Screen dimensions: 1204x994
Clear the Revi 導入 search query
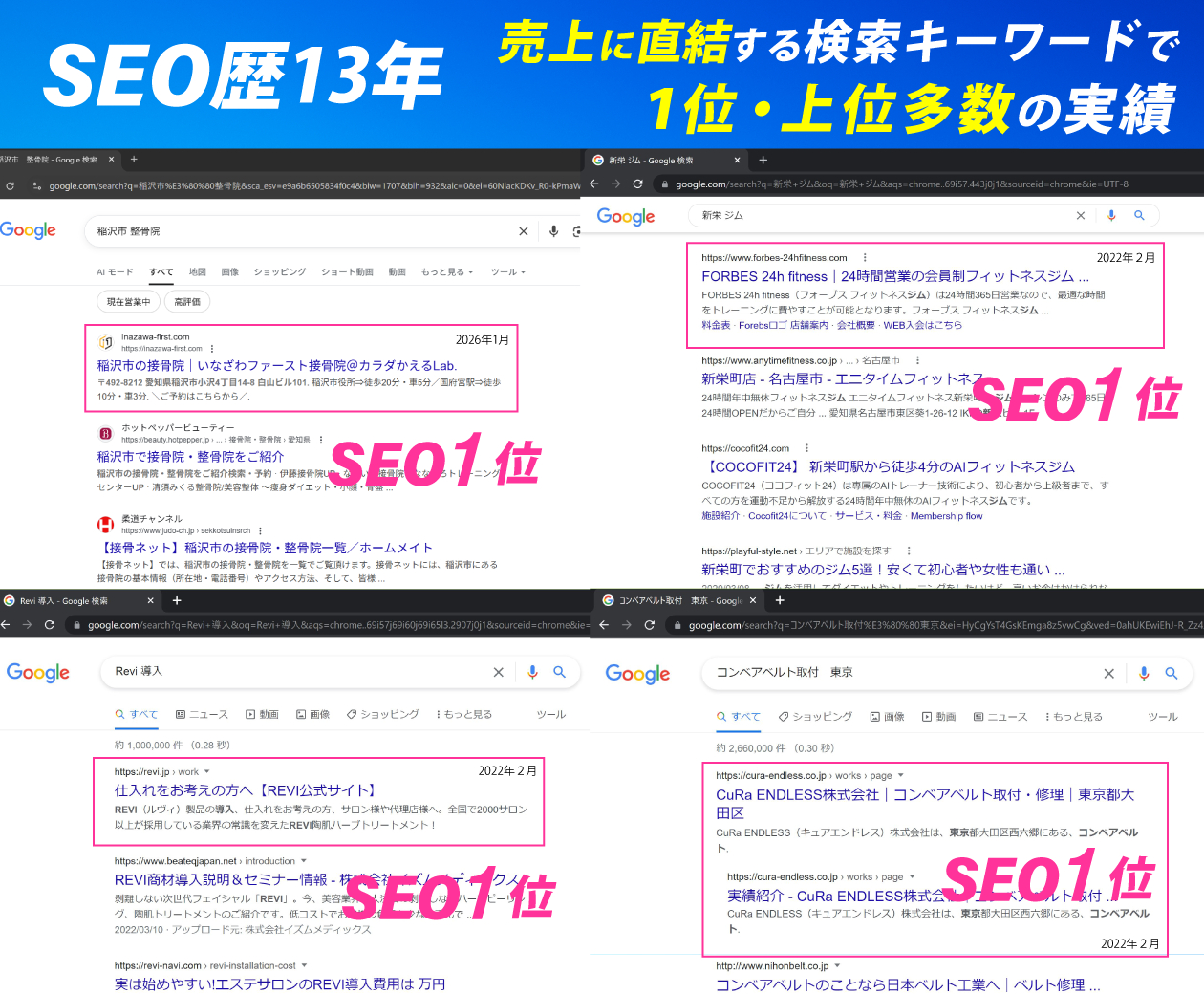(x=498, y=672)
